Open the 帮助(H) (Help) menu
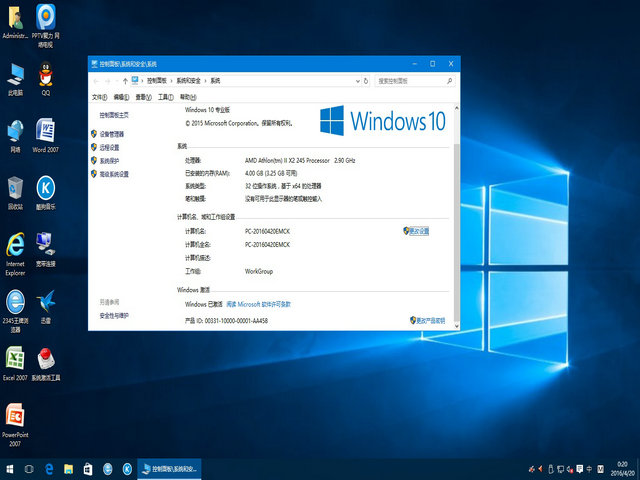The image size is (640, 480). tap(188, 97)
